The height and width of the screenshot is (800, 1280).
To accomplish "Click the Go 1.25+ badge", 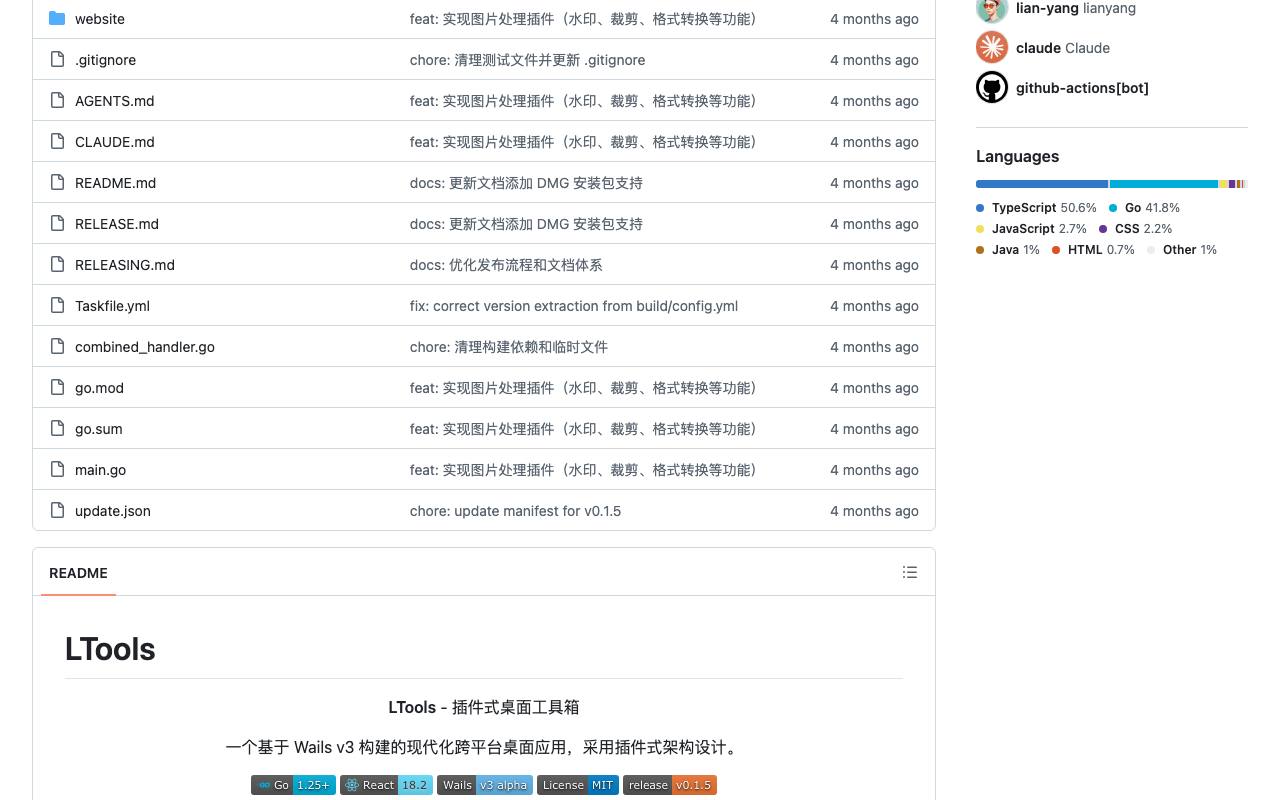I will point(293,785).
